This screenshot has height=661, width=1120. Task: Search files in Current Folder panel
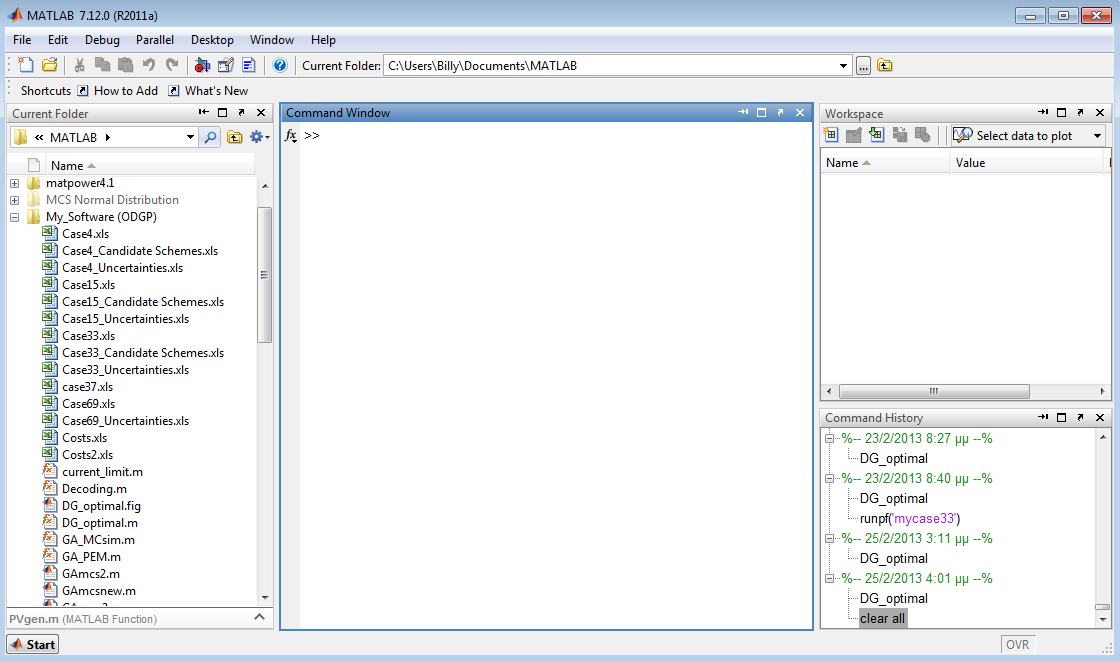(x=210, y=137)
